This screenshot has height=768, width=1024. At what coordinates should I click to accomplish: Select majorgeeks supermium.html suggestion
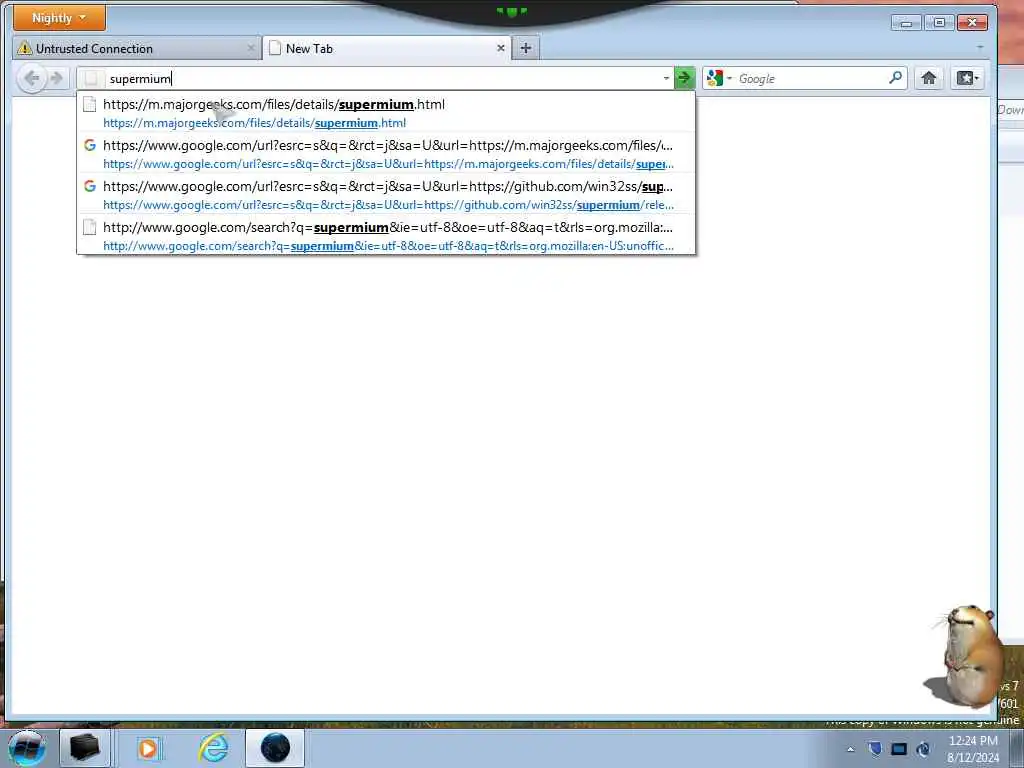(x=386, y=112)
